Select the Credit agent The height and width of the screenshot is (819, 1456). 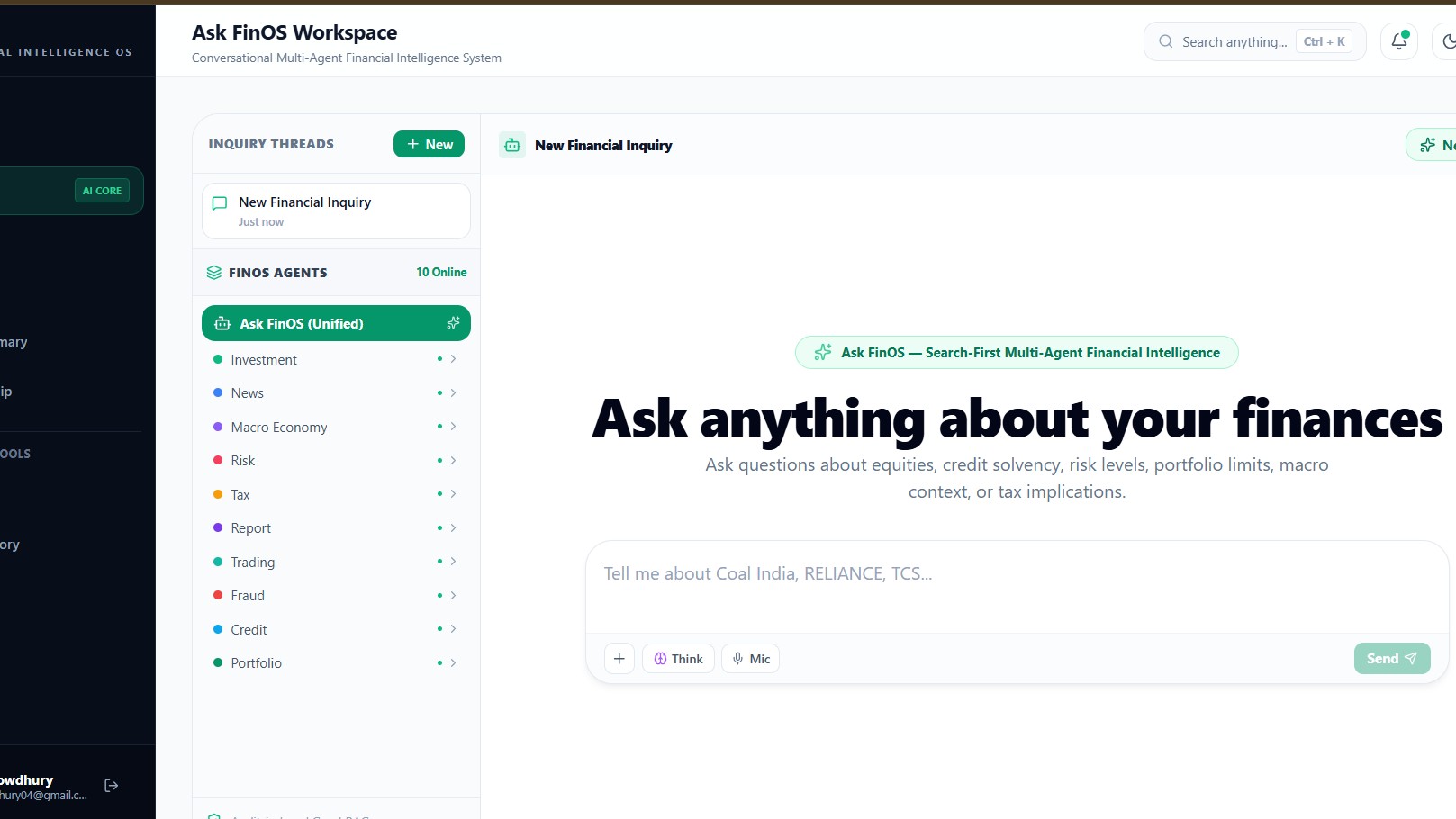[x=336, y=629]
